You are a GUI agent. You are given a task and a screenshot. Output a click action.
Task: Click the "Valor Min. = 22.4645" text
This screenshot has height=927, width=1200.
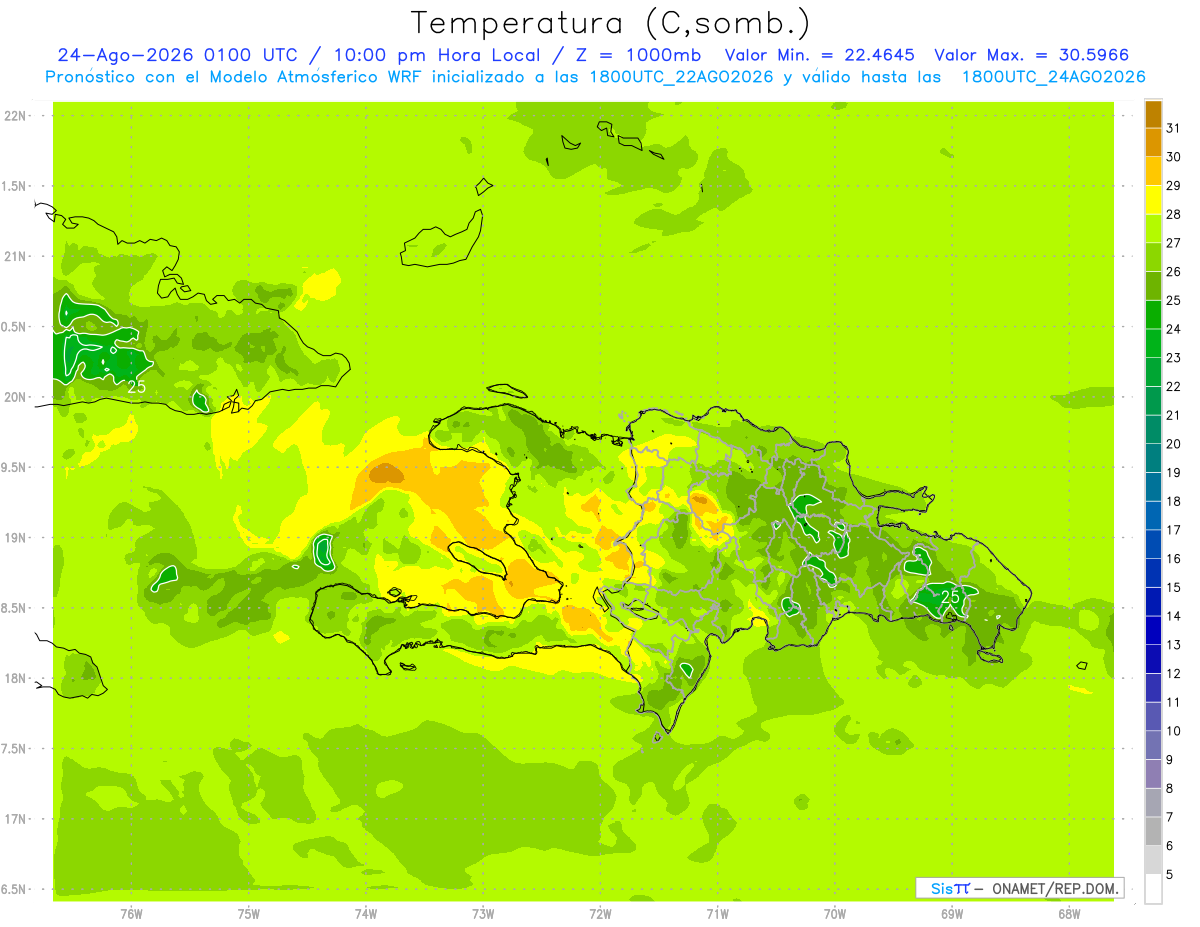coord(820,55)
